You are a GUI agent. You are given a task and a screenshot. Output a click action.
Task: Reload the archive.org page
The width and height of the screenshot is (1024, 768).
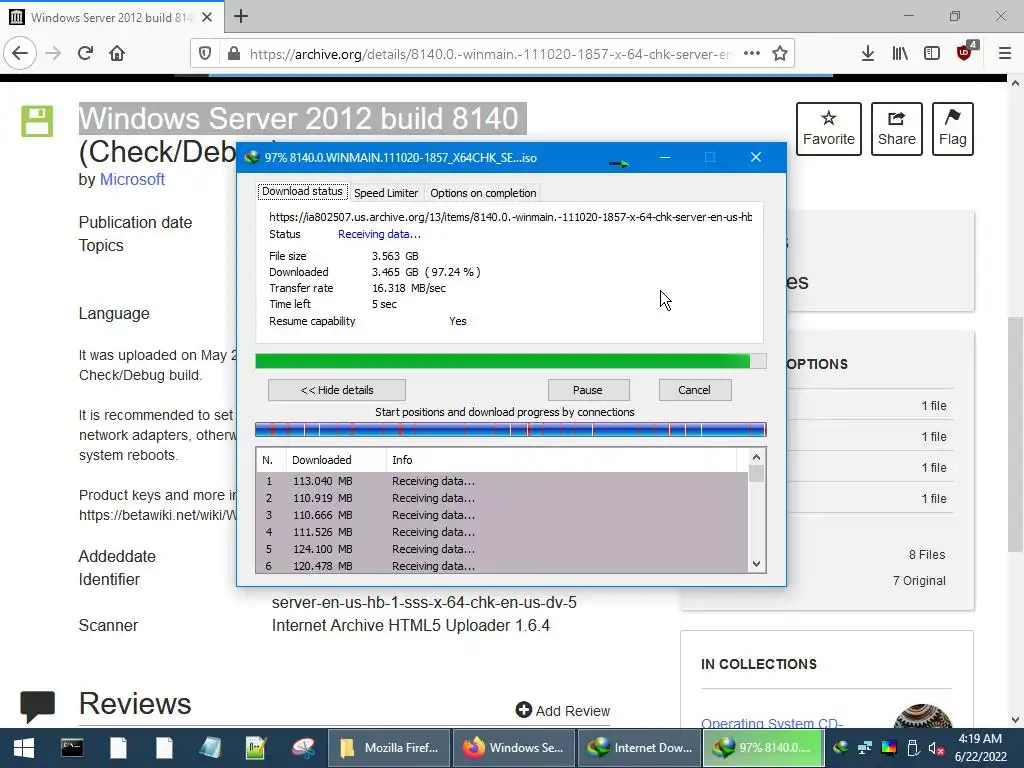[x=85, y=54]
